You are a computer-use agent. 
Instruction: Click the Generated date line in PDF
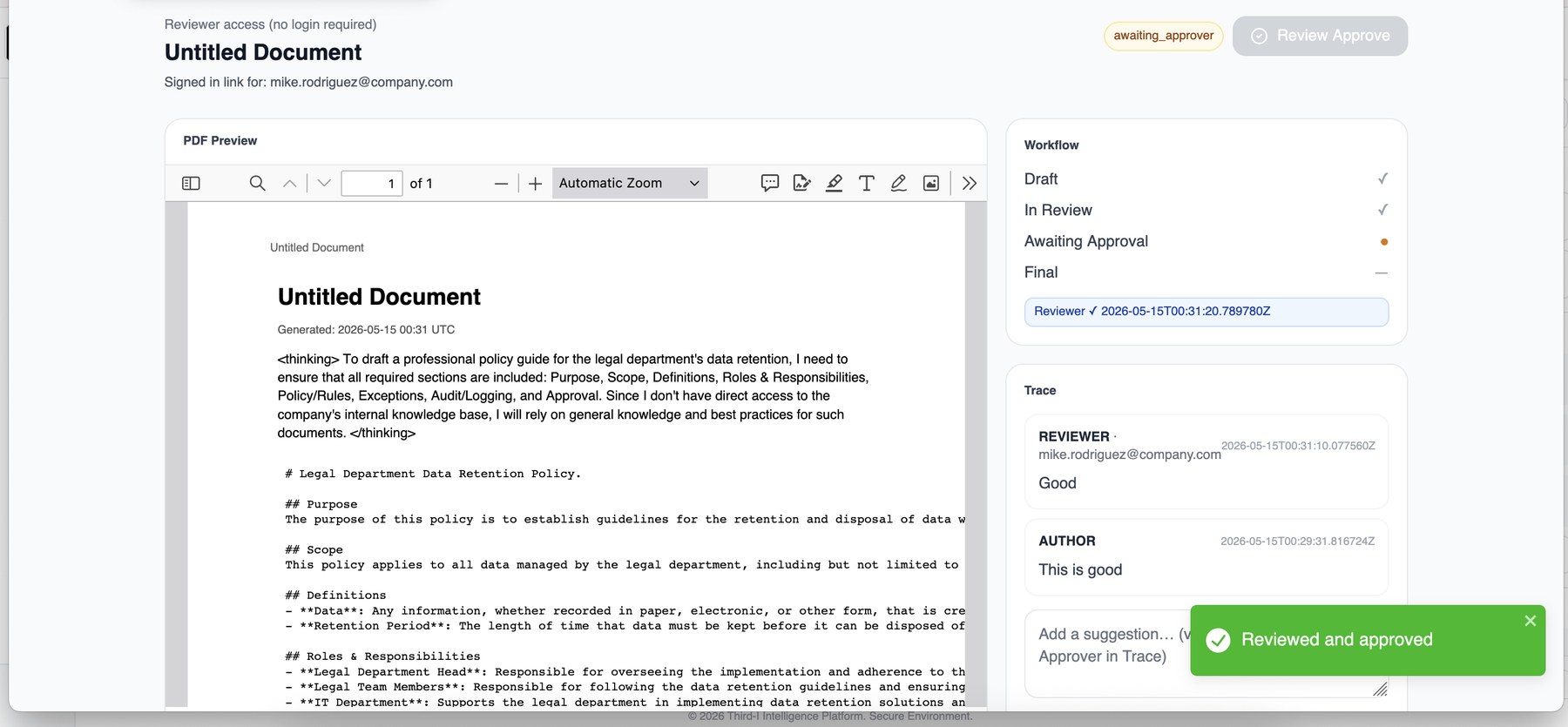pos(366,329)
